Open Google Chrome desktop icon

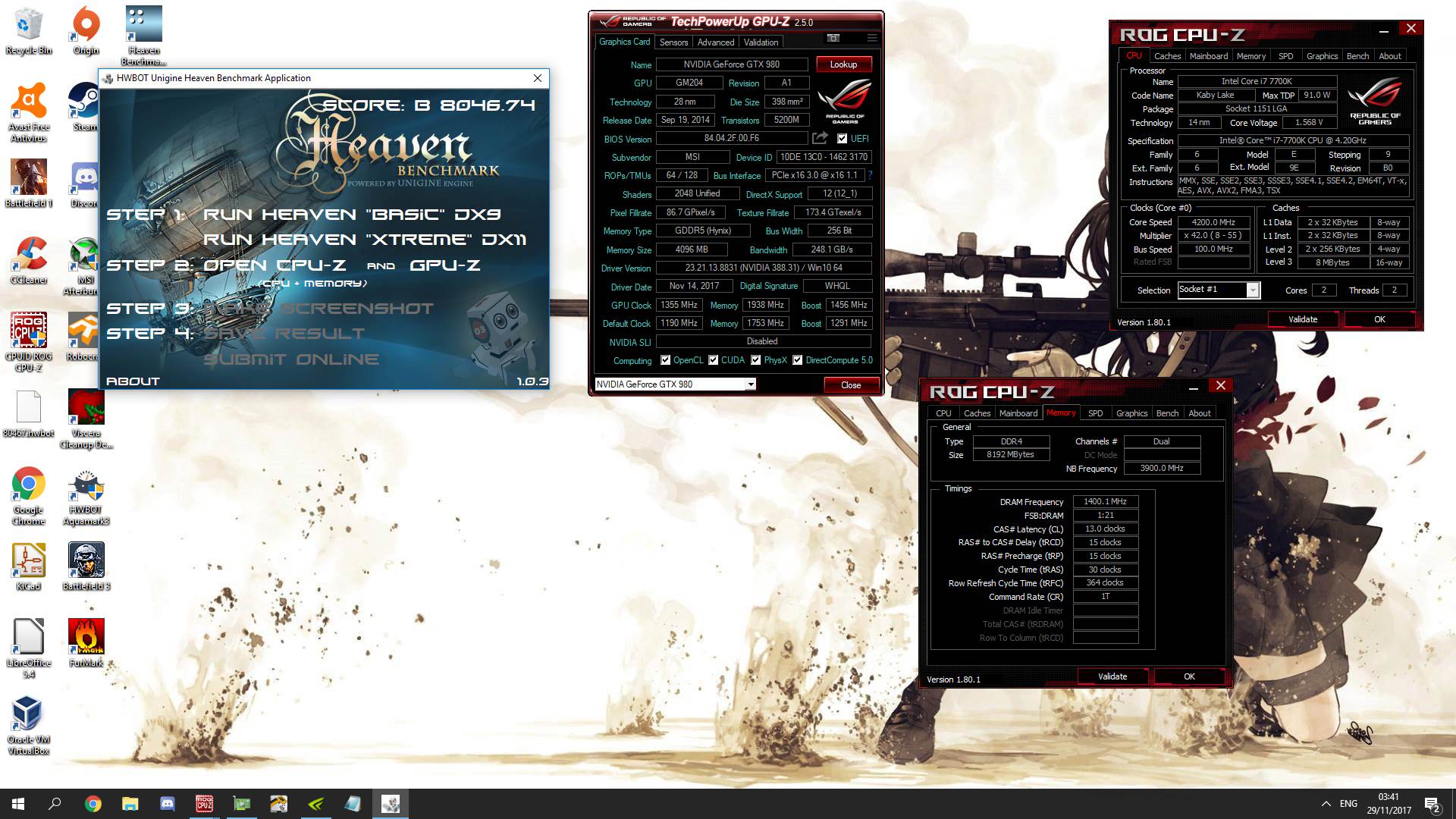[29, 496]
